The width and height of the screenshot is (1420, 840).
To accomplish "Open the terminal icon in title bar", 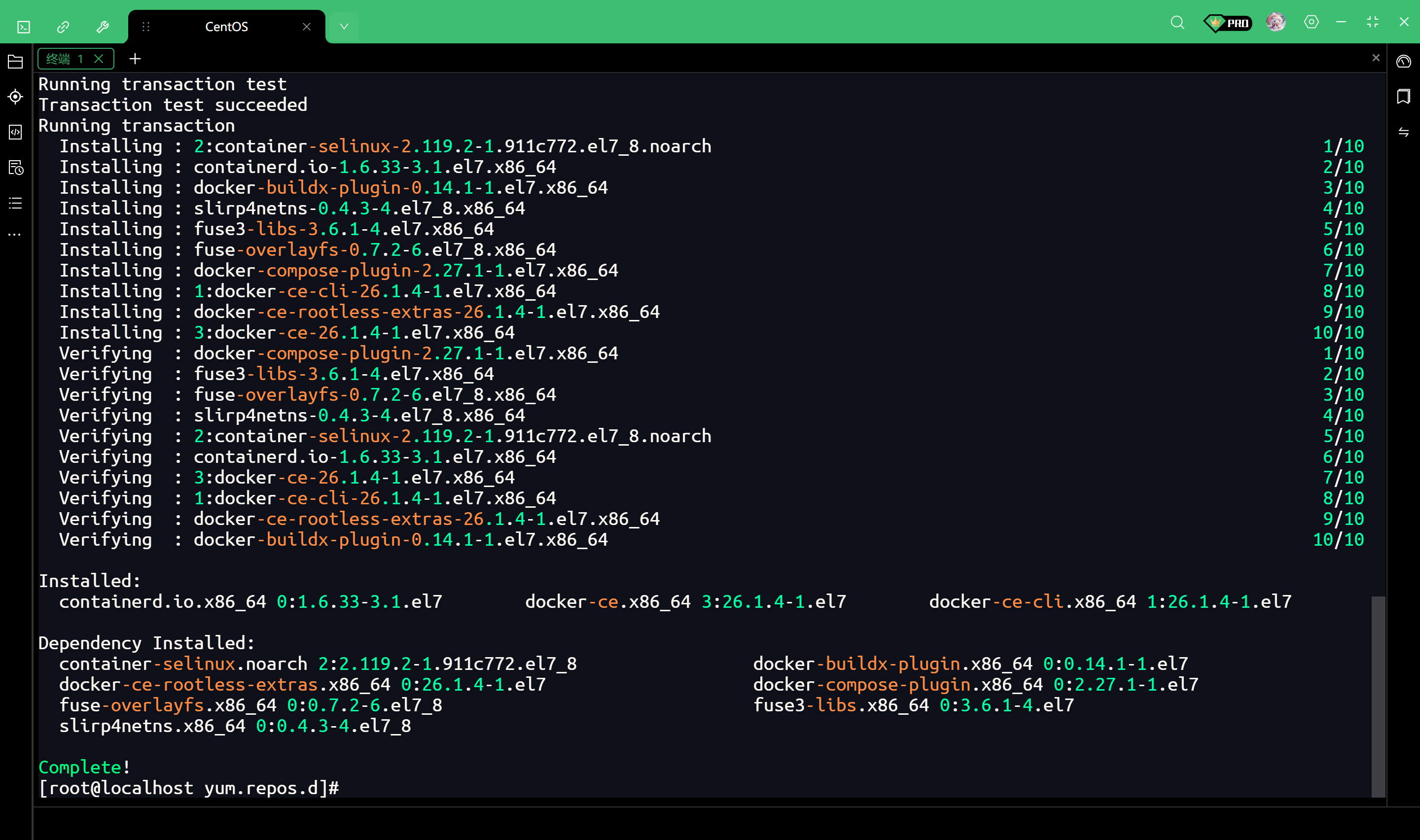I will click(24, 27).
